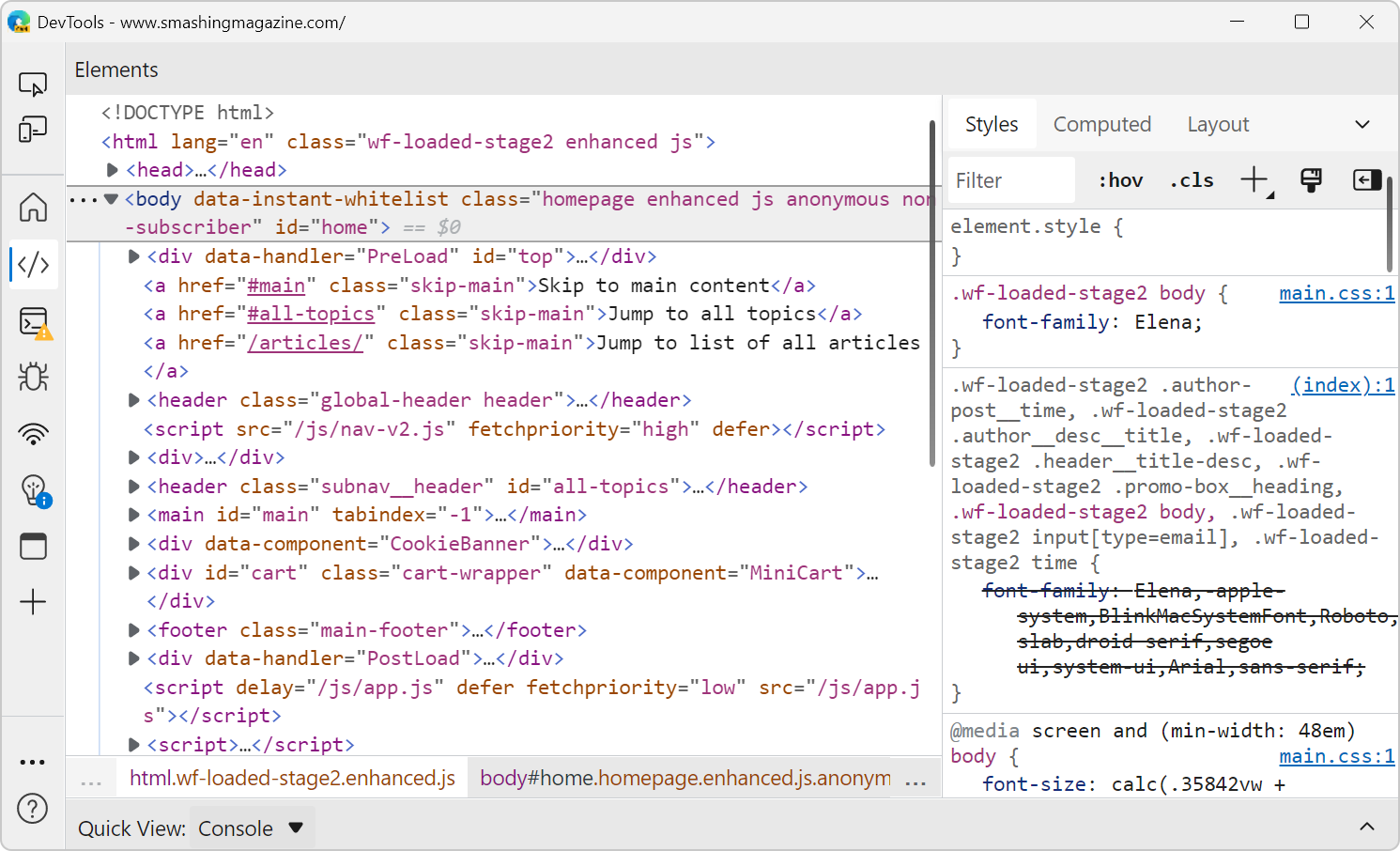
Task: Open the lightbulb hints panel
Action: [x=33, y=489]
